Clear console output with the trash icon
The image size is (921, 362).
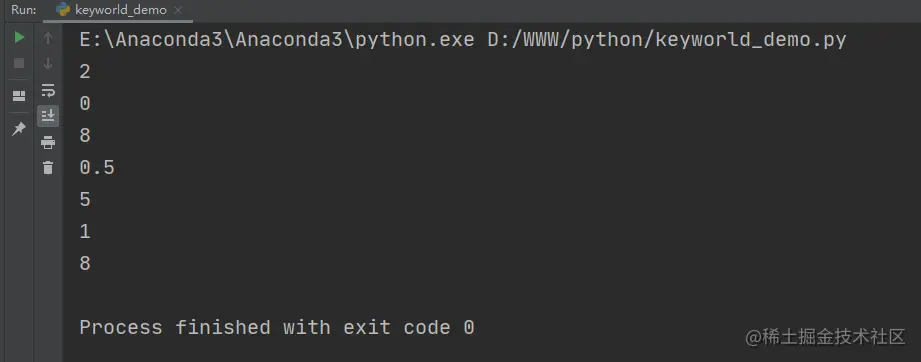[48, 167]
